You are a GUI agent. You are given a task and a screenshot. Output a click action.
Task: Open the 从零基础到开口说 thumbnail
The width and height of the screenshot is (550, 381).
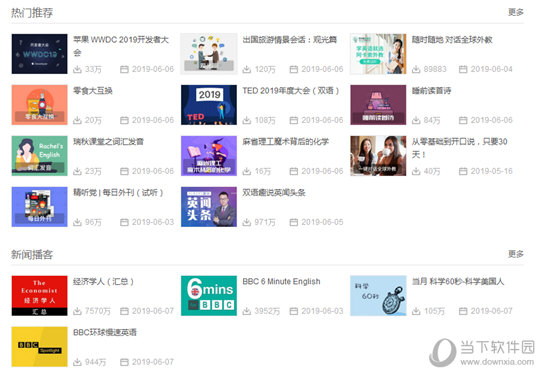pos(378,156)
